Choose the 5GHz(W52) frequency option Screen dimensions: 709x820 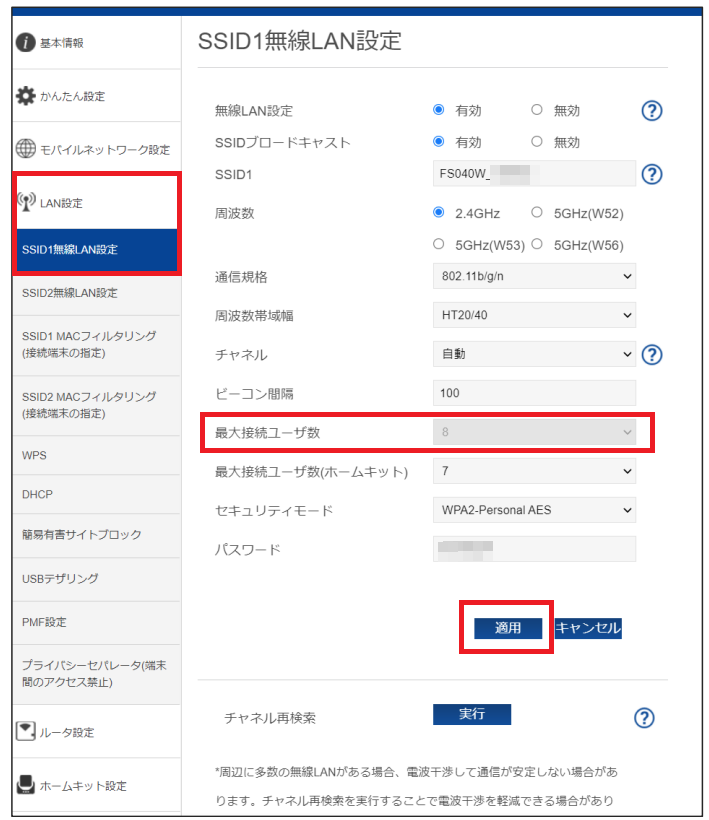click(536, 212)
